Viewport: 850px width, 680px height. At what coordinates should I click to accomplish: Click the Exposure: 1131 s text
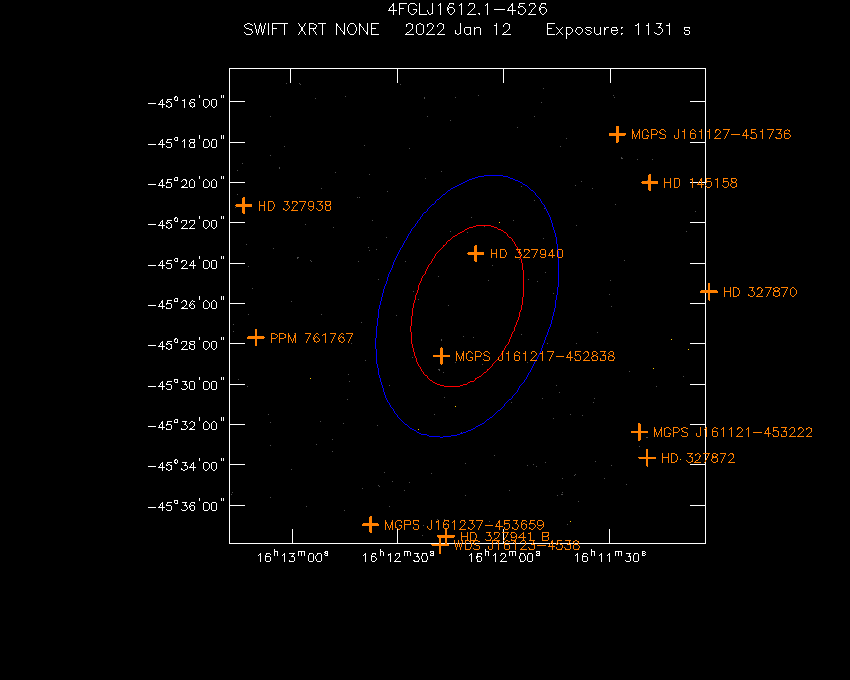pos(618,29)
